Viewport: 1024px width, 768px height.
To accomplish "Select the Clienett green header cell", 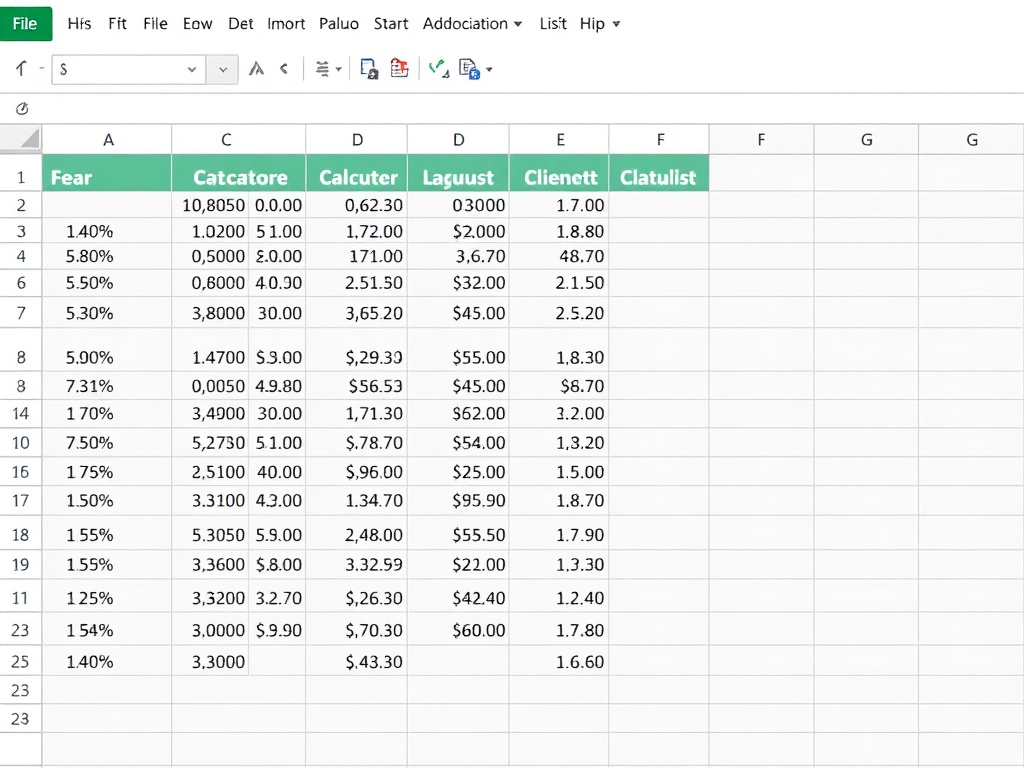I will point(559,177).
